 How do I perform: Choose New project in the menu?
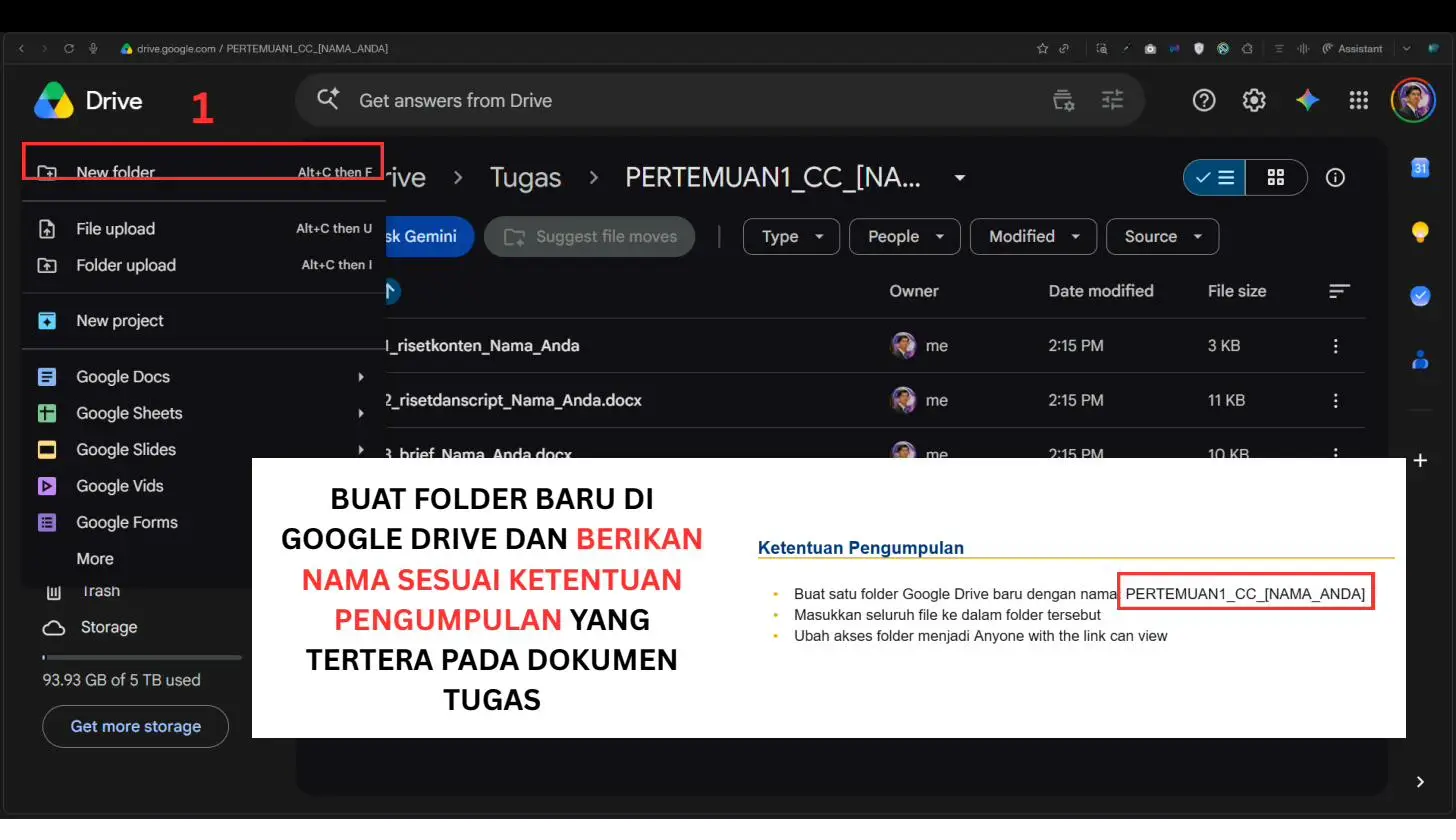click(203, 321)
